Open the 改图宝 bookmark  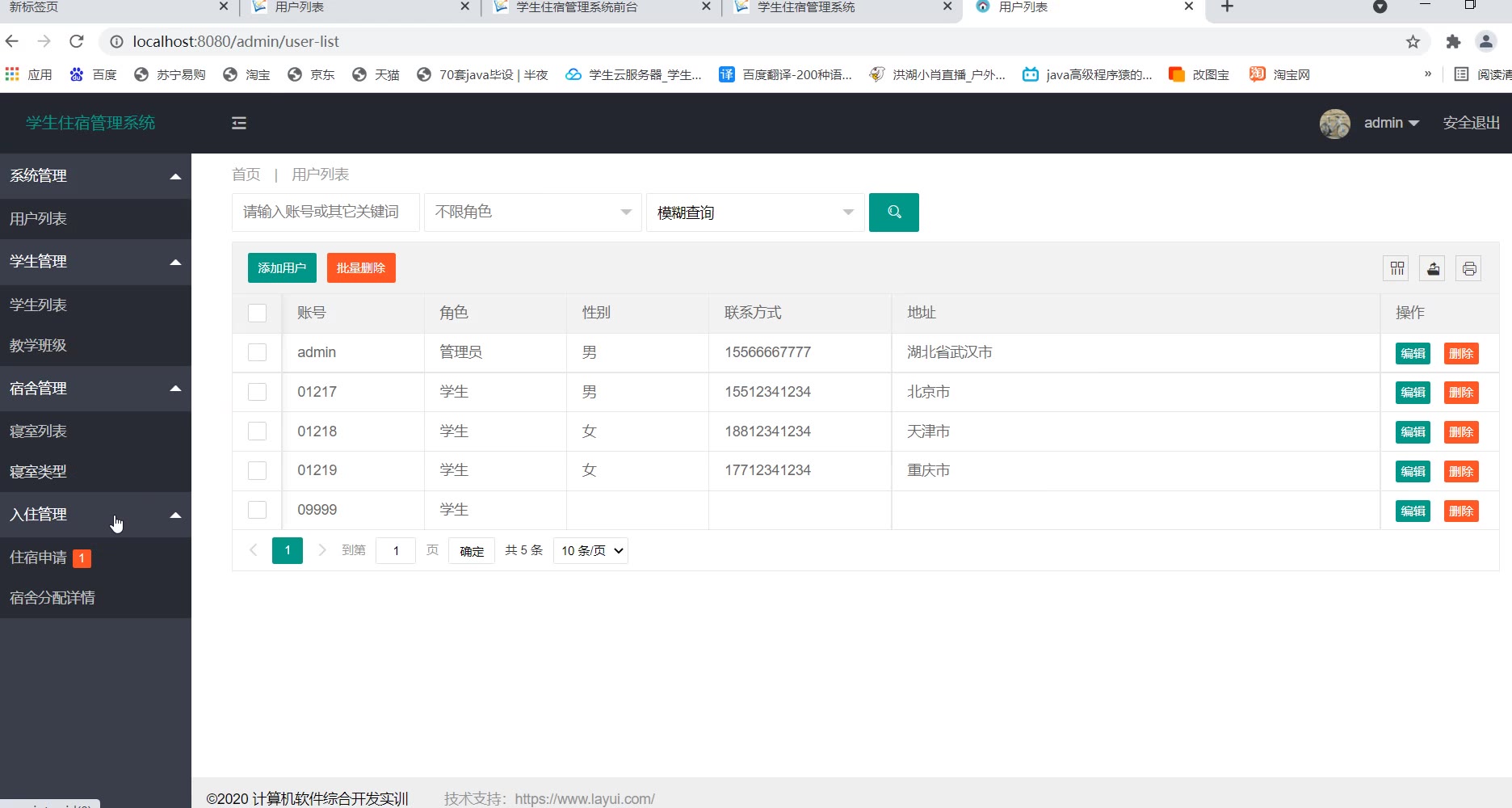[1199, 74]
